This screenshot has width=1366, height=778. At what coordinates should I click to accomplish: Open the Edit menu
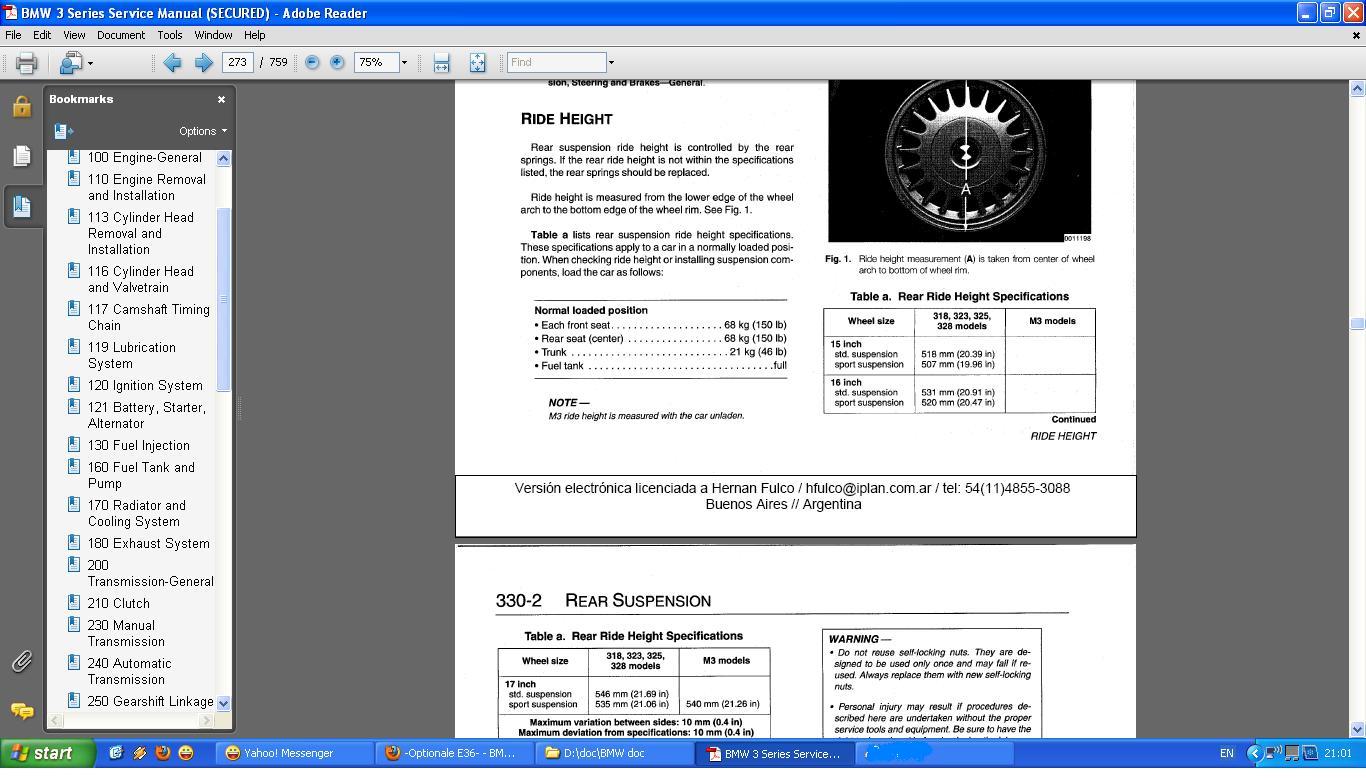click(42, 35)
